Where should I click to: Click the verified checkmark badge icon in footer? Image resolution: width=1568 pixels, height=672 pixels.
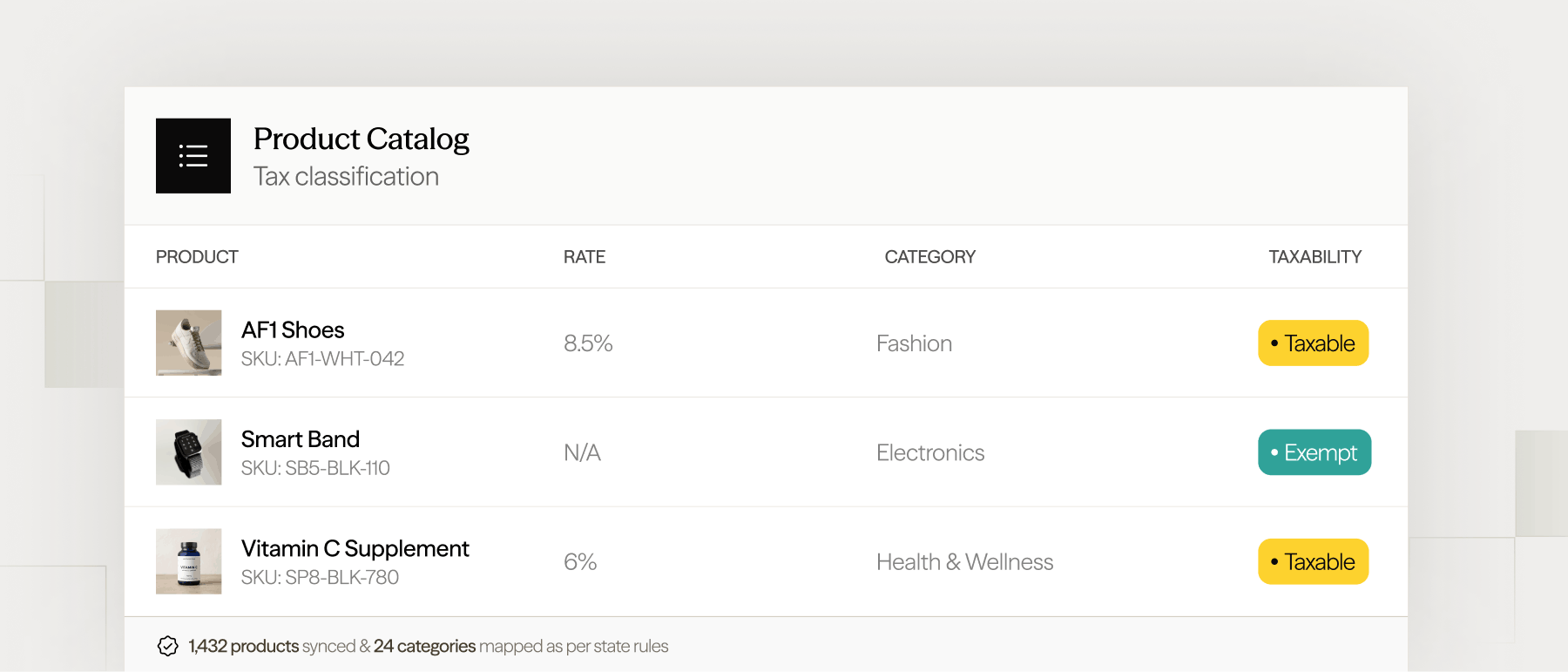point(168,646)
